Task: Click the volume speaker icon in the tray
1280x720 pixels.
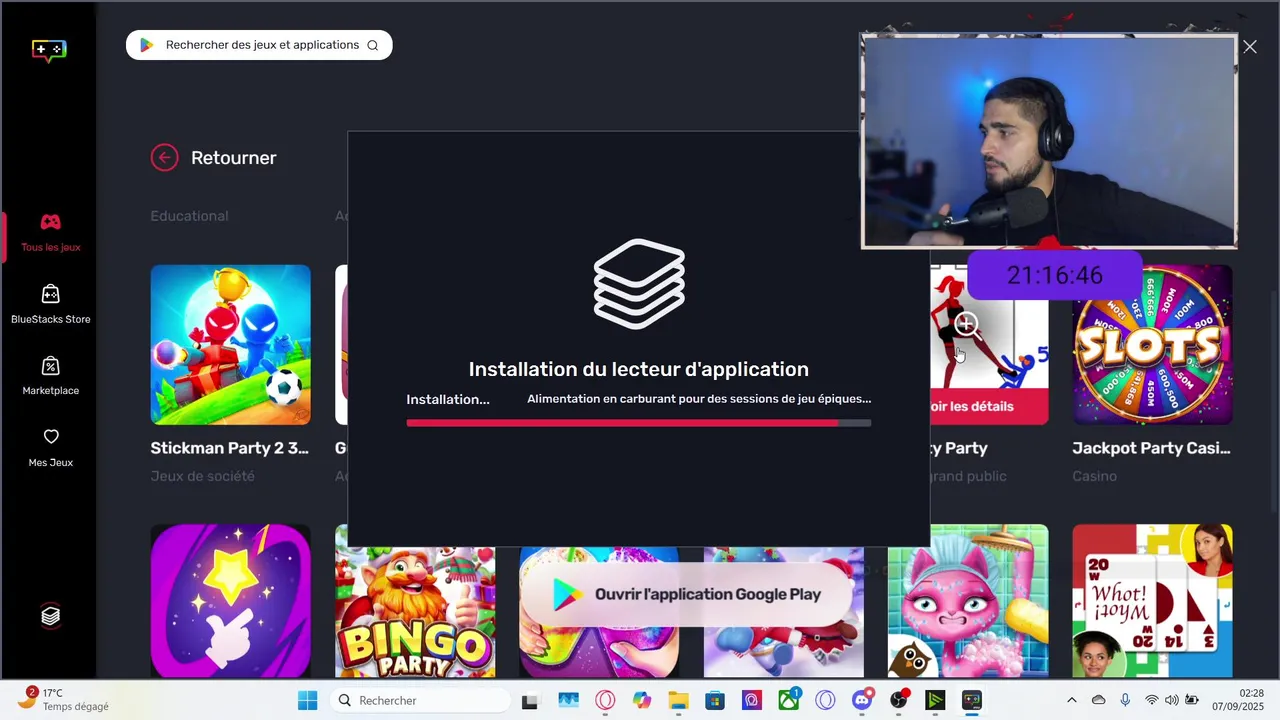Action: tap(1172, 700)
